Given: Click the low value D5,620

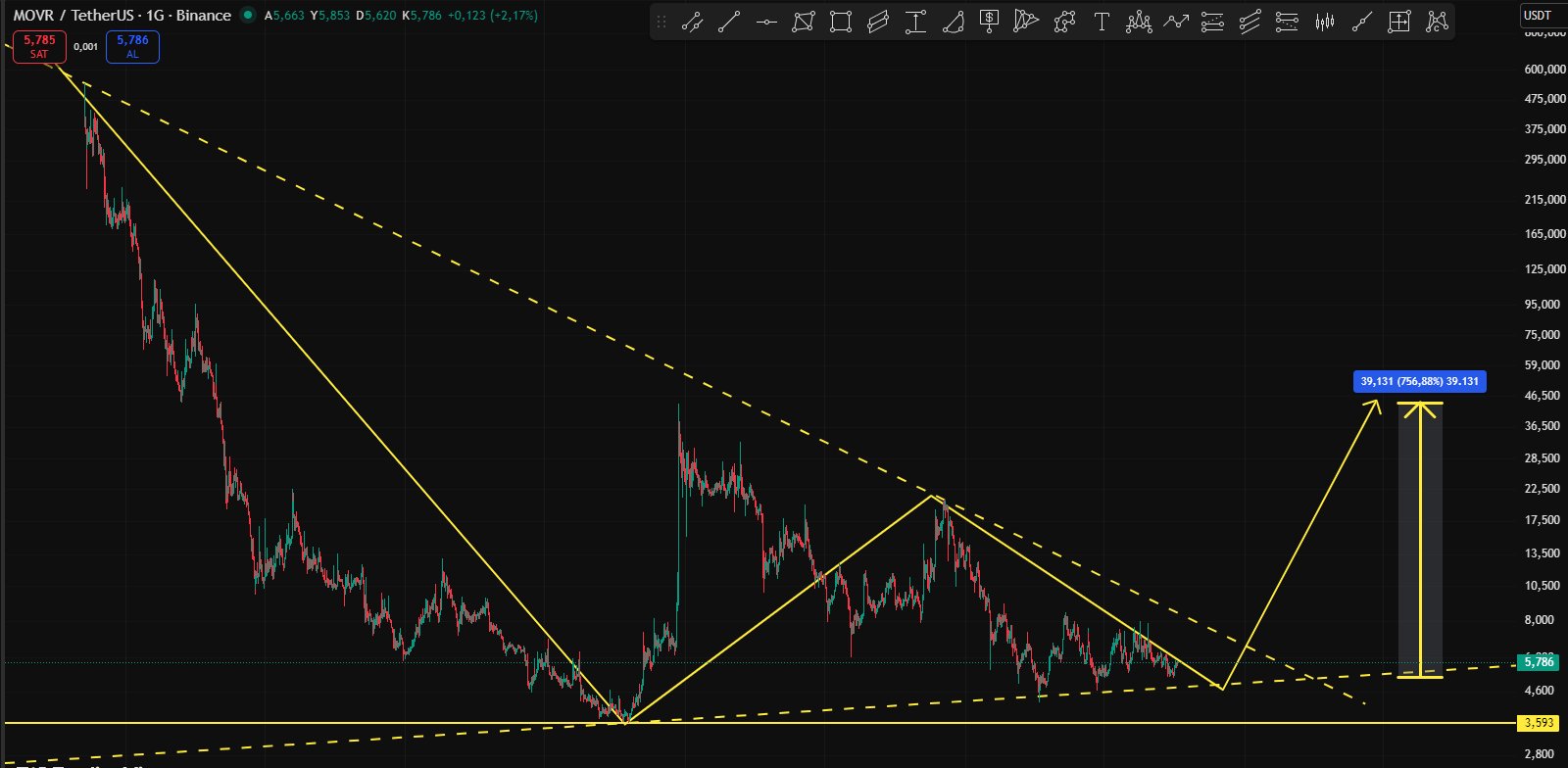Looking at the screenshot, I should 376,16.
